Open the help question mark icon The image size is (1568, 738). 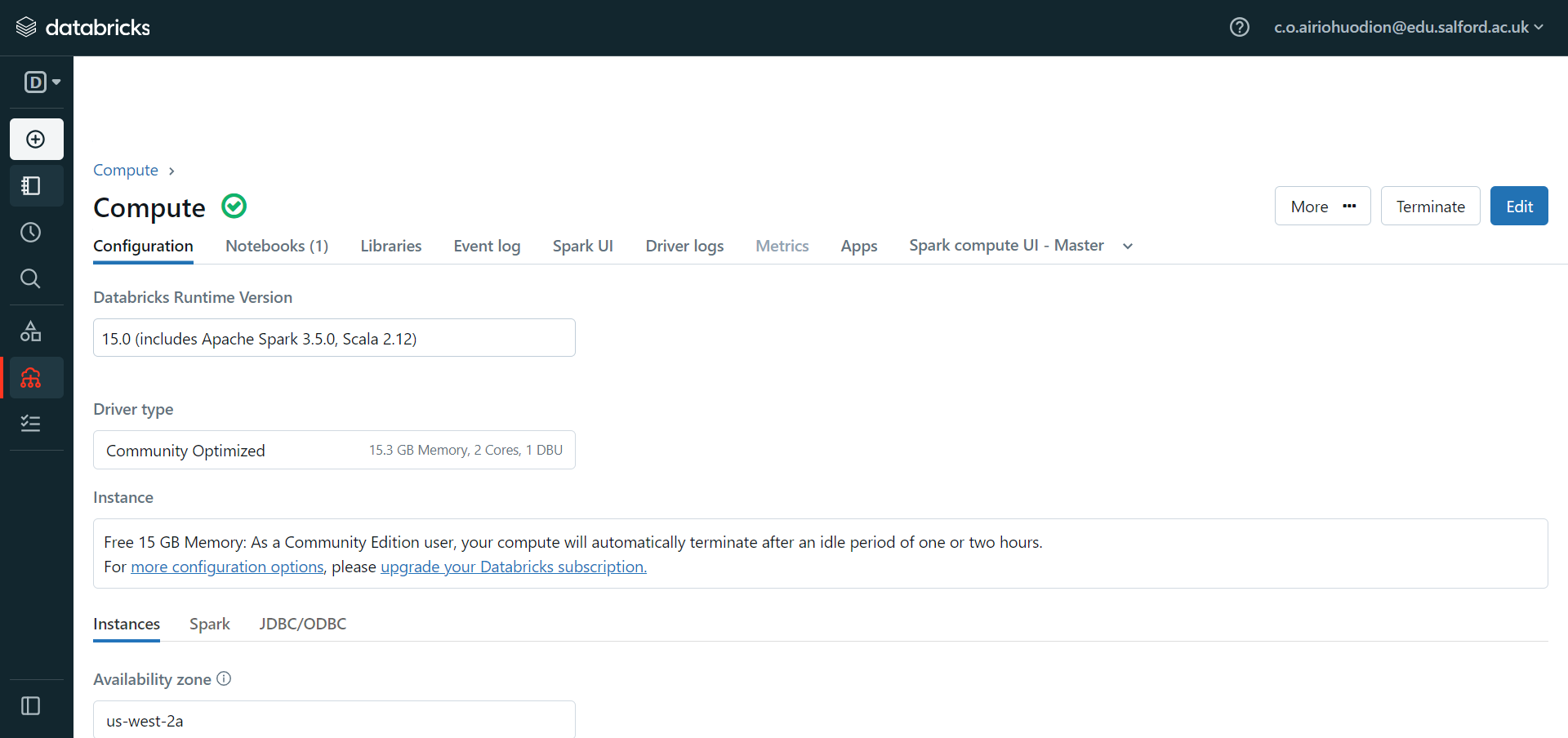coord(1239,27)
